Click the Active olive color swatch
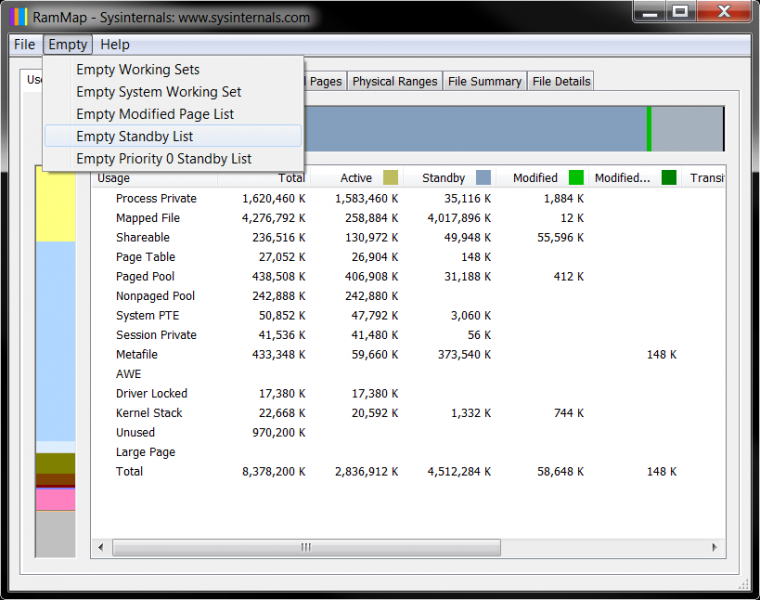The height and width of the screenshot is (600, 760). point(390,177)
